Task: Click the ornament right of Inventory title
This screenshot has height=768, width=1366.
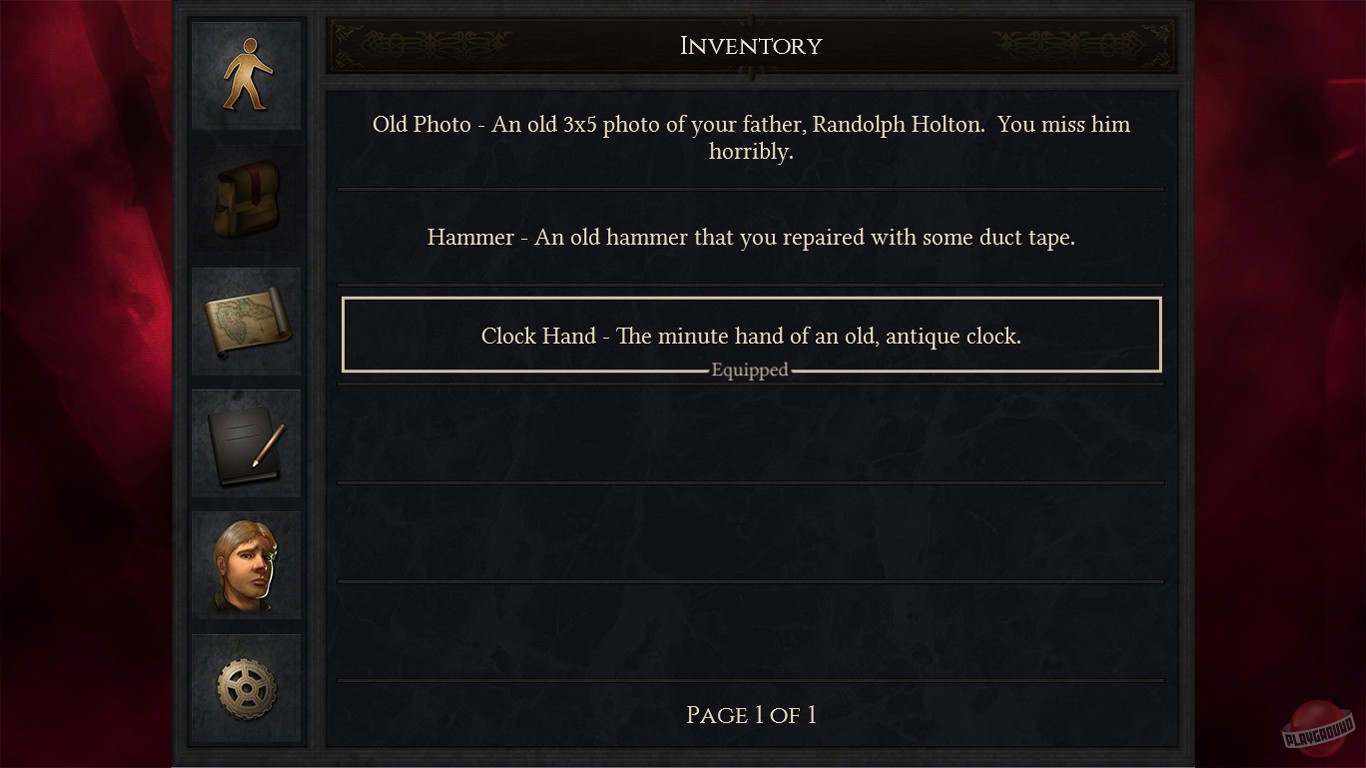Action: 1080,44
